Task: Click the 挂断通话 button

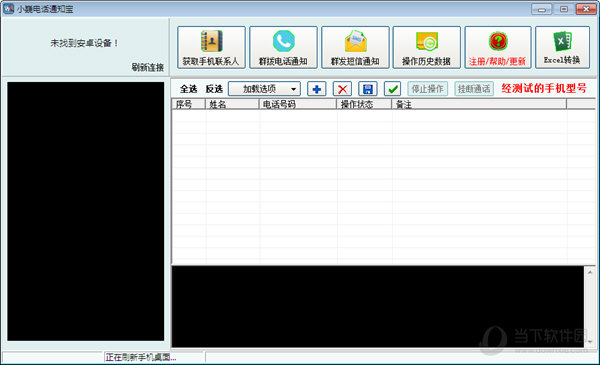Action: click(x=474, y=89)
